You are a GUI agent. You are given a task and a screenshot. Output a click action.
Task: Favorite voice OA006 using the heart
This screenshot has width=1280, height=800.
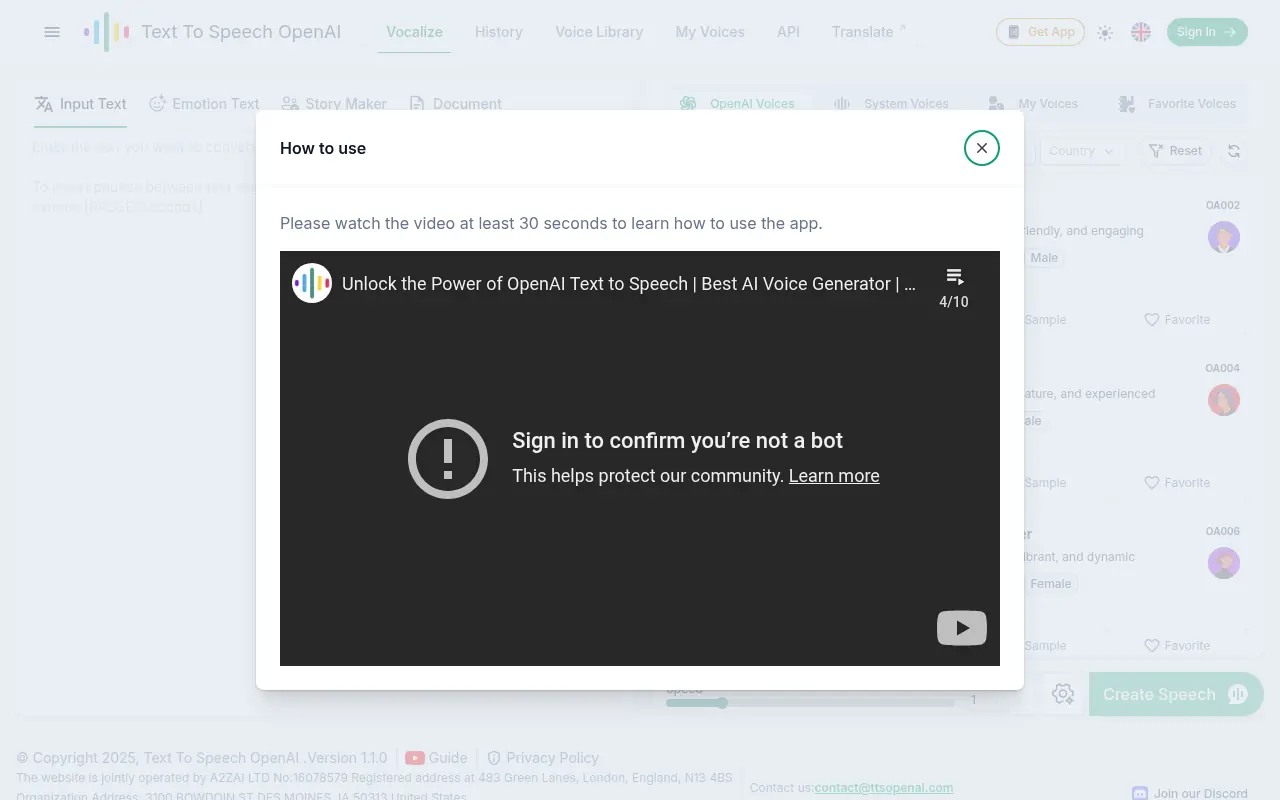pos(1152,645)
